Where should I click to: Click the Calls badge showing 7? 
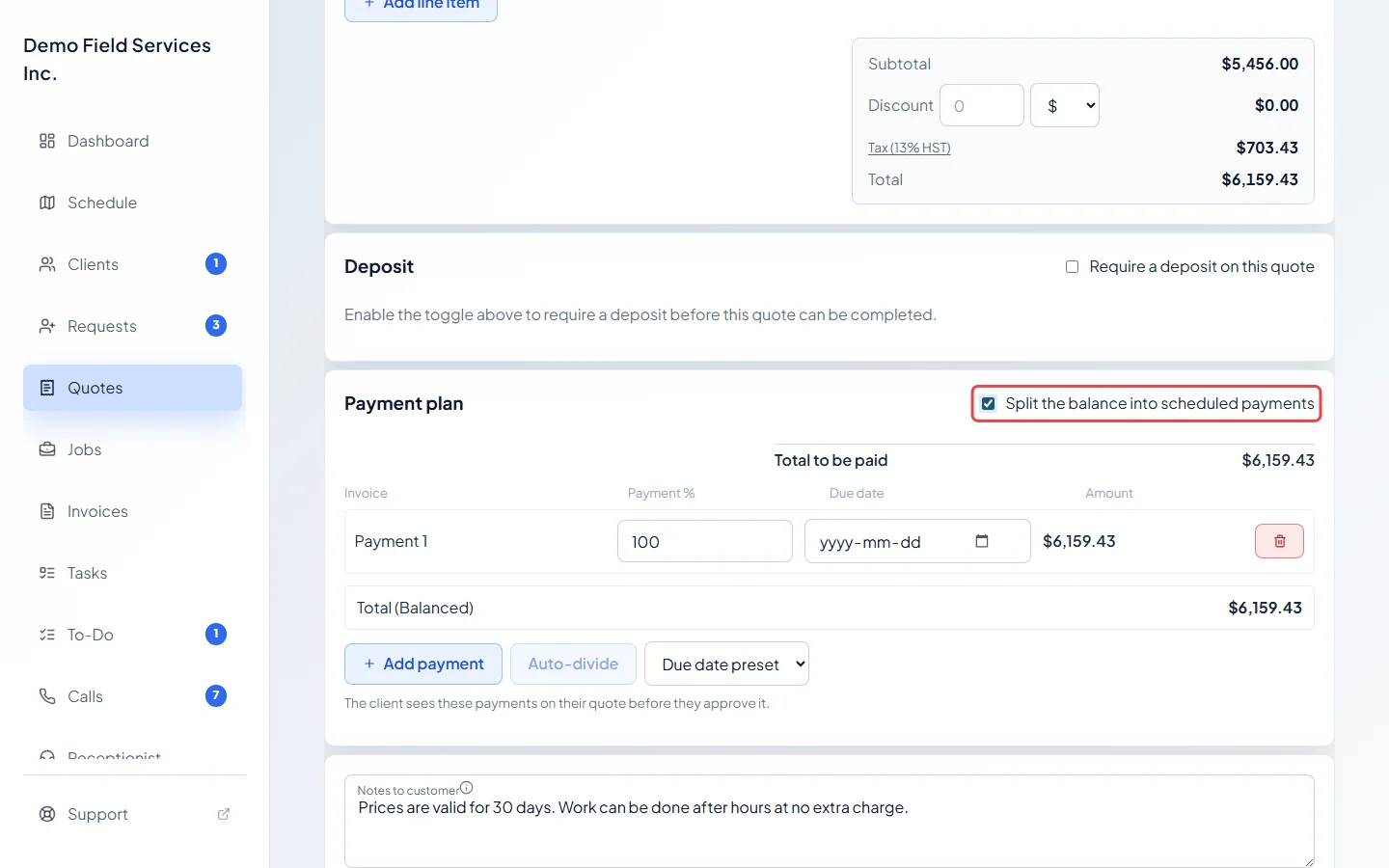pos(216,695)
